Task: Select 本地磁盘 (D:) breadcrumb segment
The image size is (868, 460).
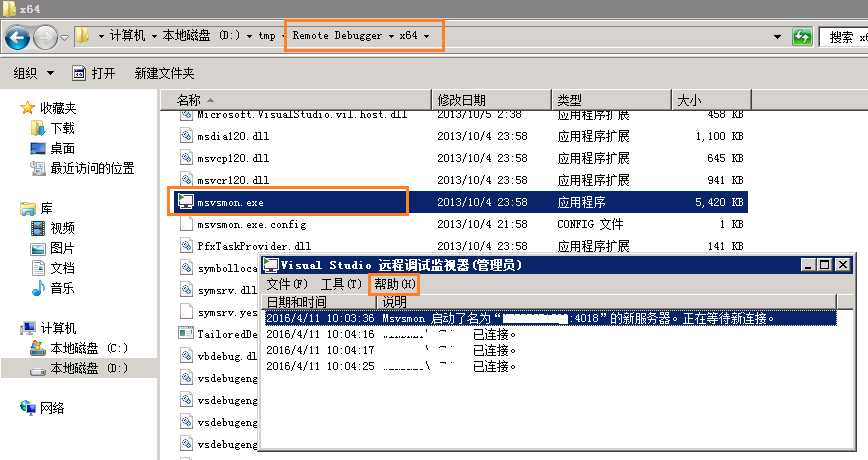Action: 202,36
